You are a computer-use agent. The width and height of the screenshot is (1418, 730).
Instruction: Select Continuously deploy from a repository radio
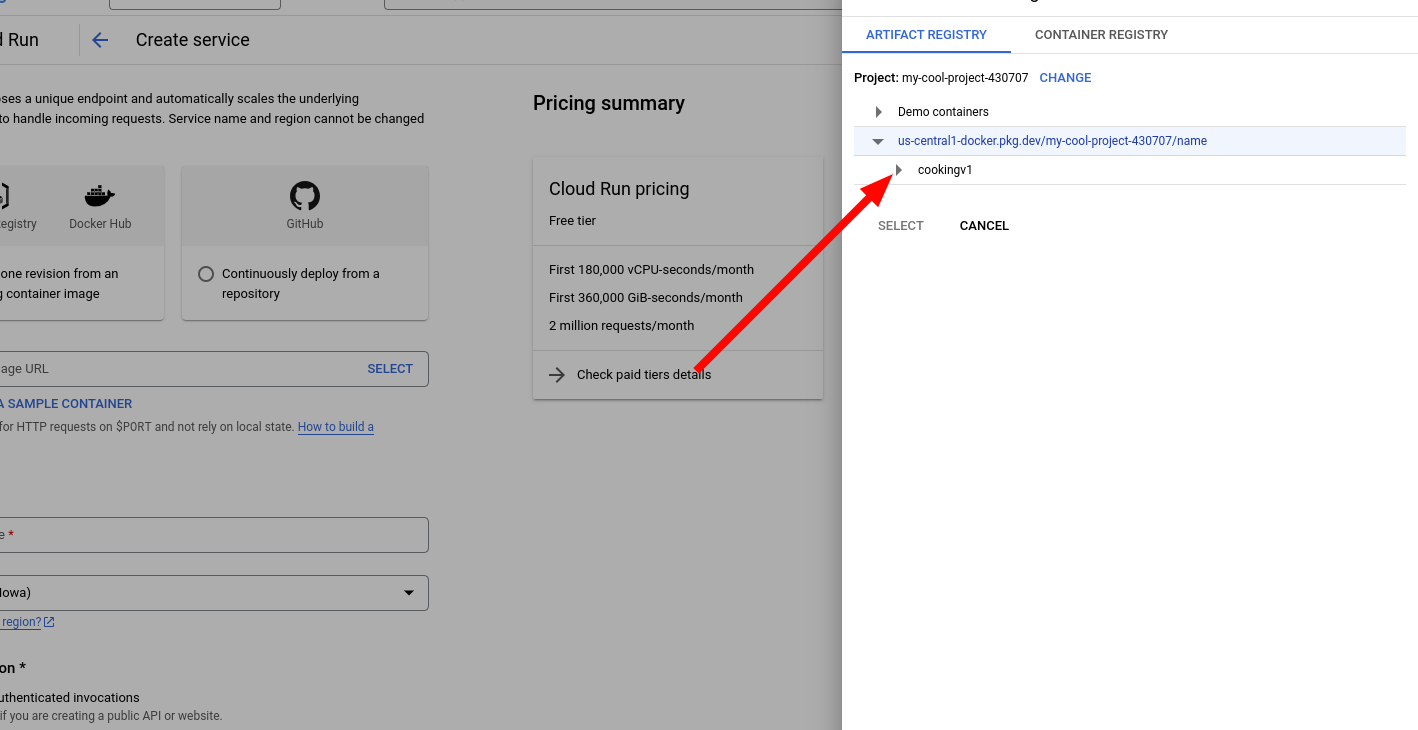(x=206, y=274)
